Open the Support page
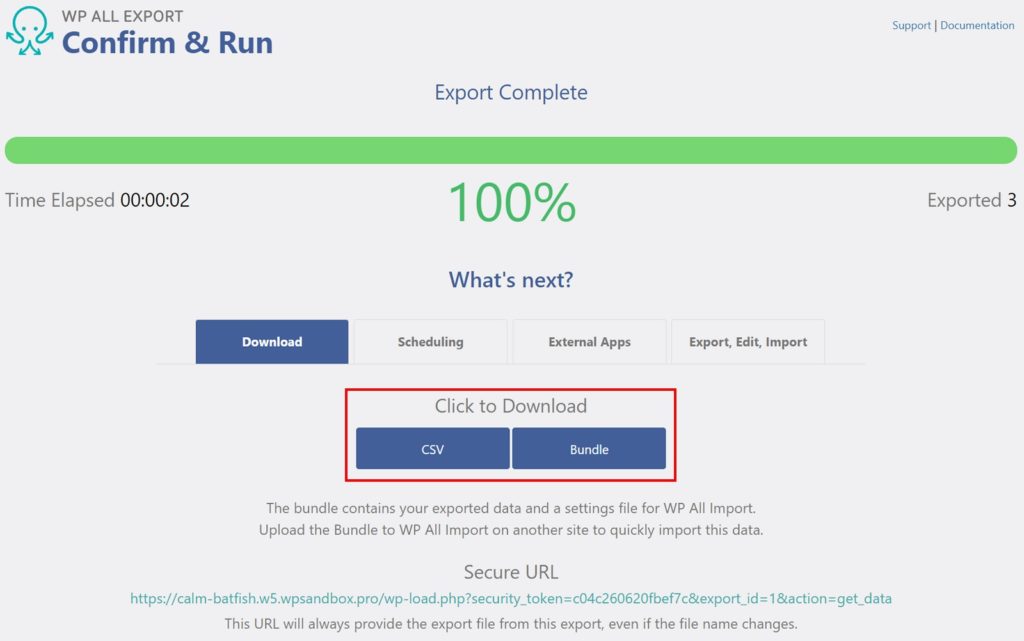 pyautogui.click(x=910, y=25)
